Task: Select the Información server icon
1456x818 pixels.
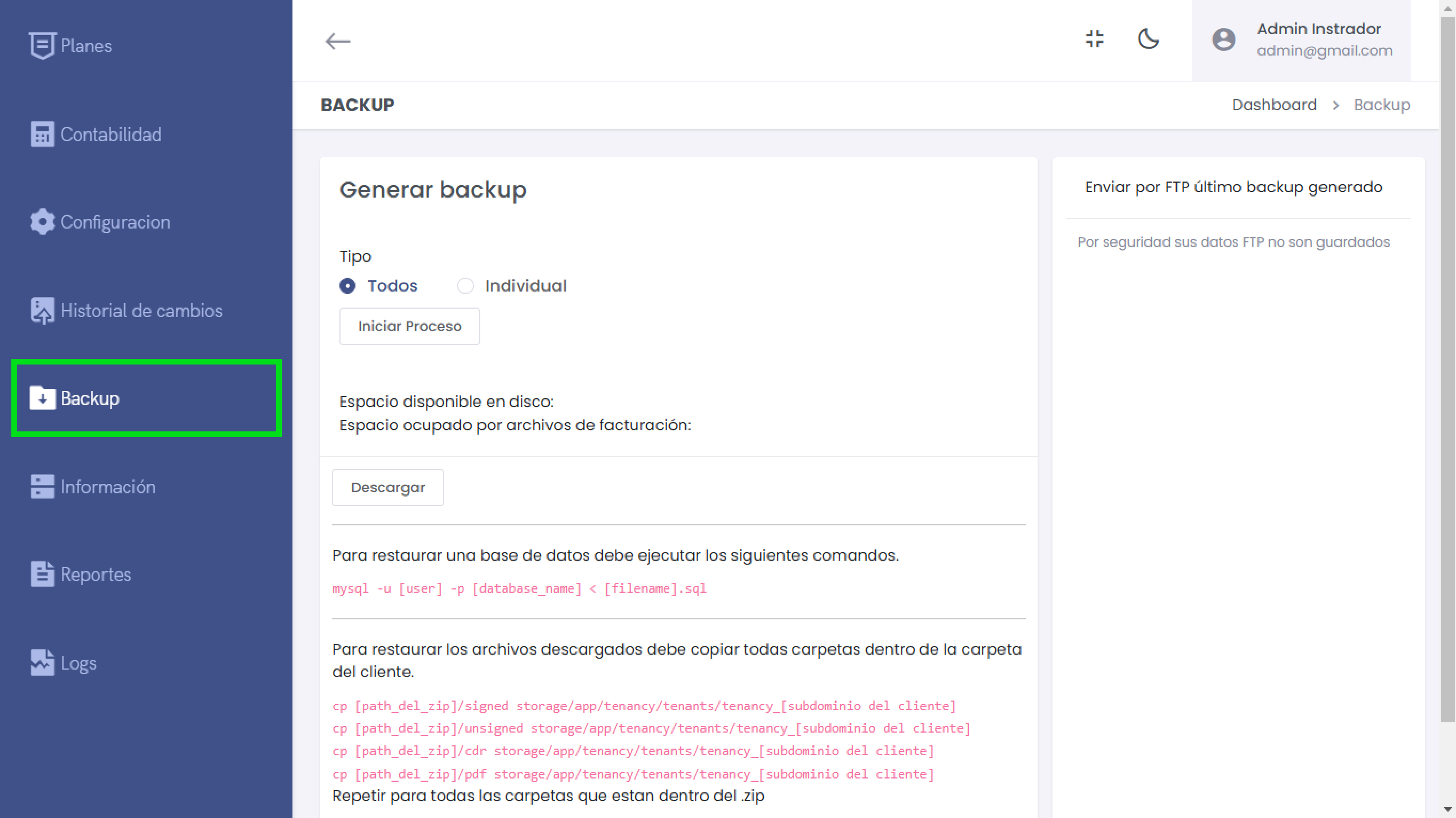Action: 42,486
